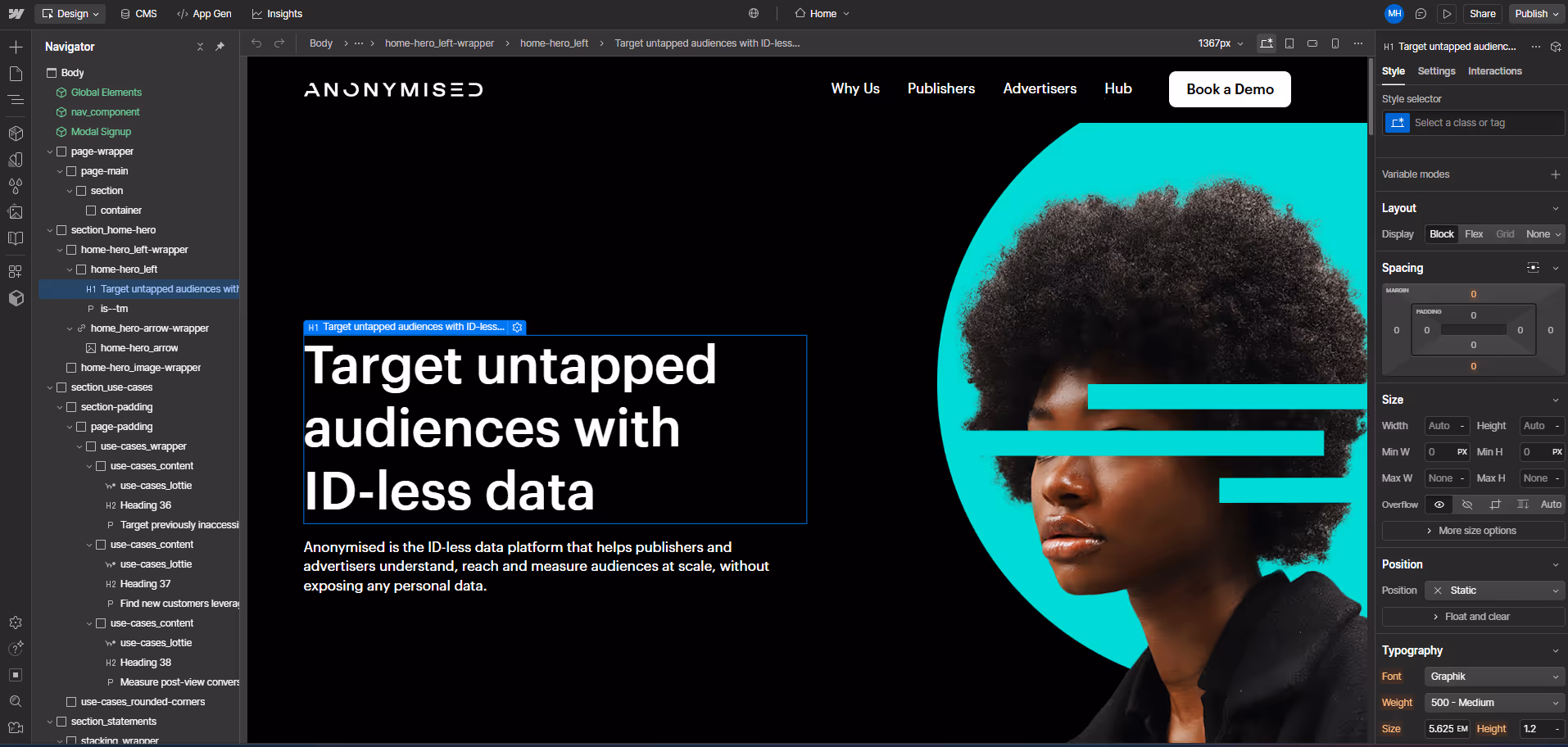Image resolution: width=1568 pixels, height=747 pixels.
Task: Open the CMS tab in top bar
Action: (138, 14)
